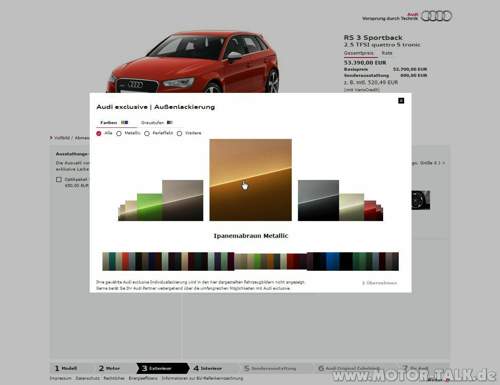The image size is (500, 385).
Task: Click the Audi four-rings logo
Action: tap(436, 16)
